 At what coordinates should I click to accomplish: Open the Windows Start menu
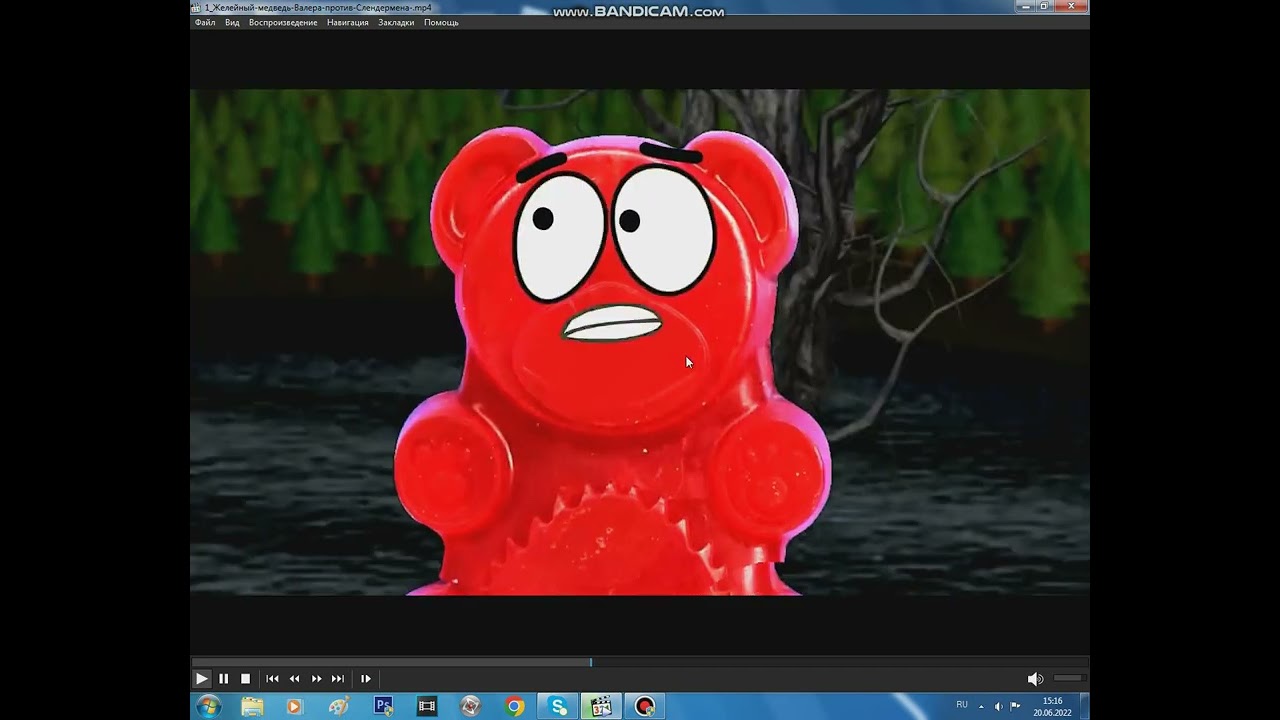[x=208, y=706]
